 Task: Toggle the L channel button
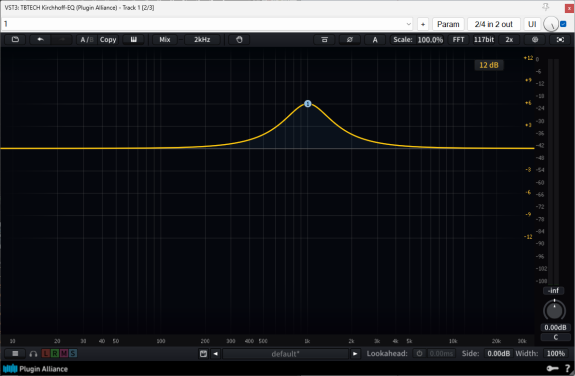[x=45, y=354]
